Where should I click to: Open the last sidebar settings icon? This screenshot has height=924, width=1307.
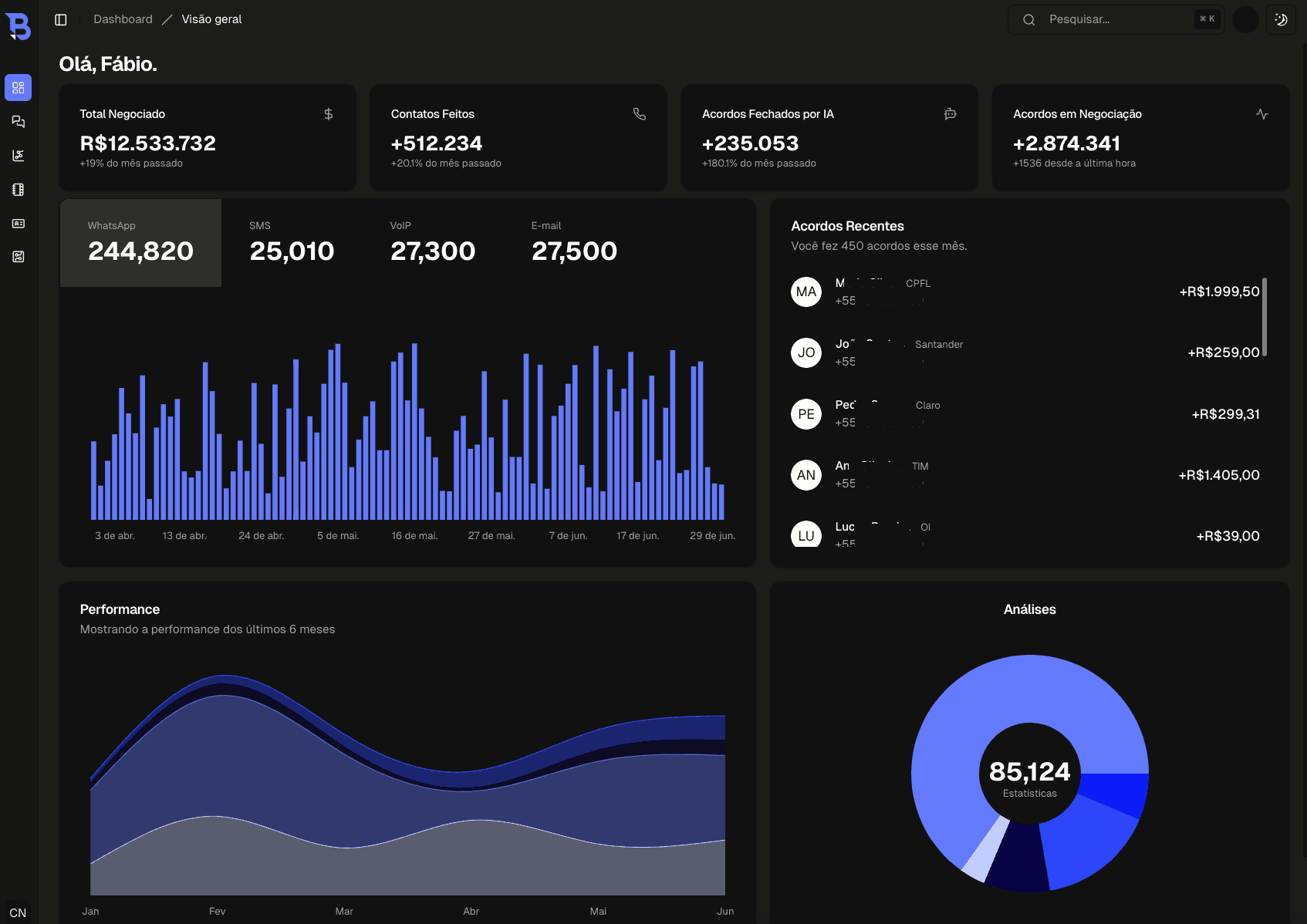19,257
